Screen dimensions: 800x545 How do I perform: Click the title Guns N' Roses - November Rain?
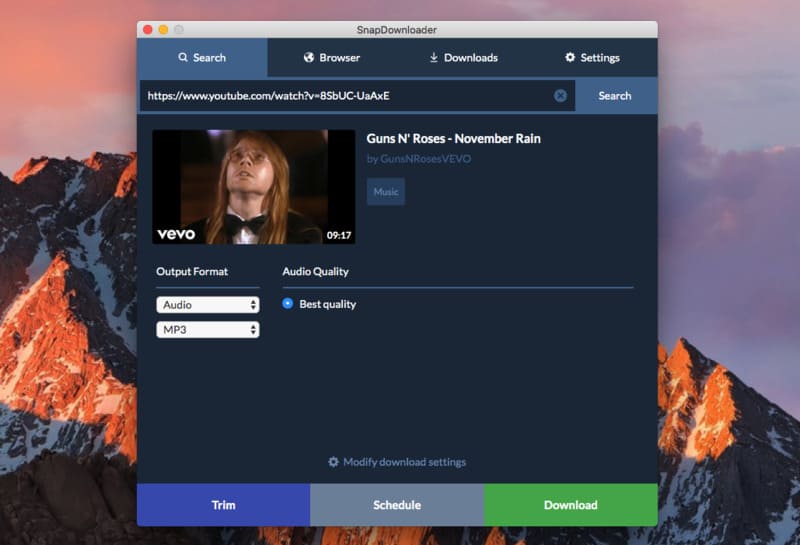[x=453, y=138]
